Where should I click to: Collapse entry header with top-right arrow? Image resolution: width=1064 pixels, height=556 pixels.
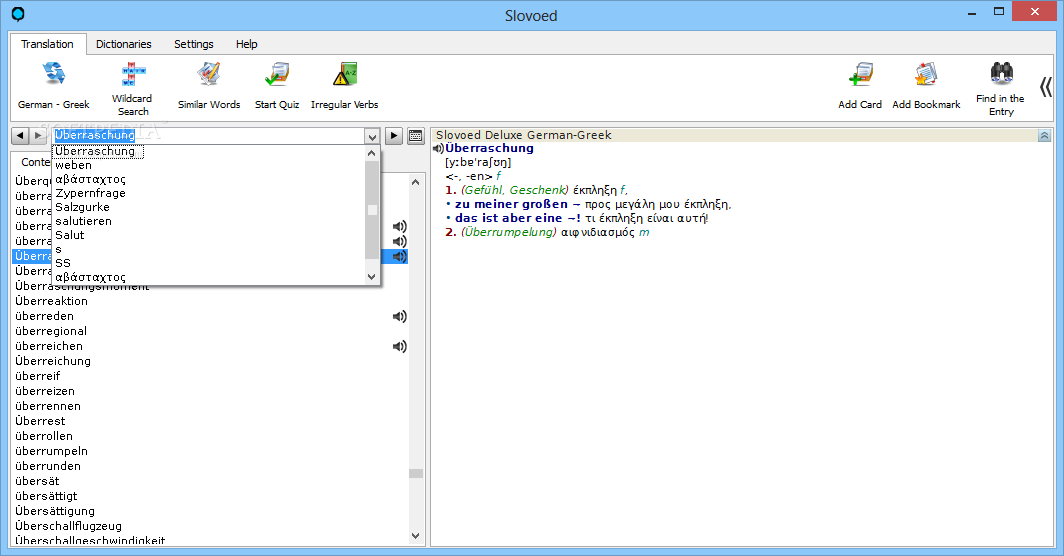pos(1044,136)
